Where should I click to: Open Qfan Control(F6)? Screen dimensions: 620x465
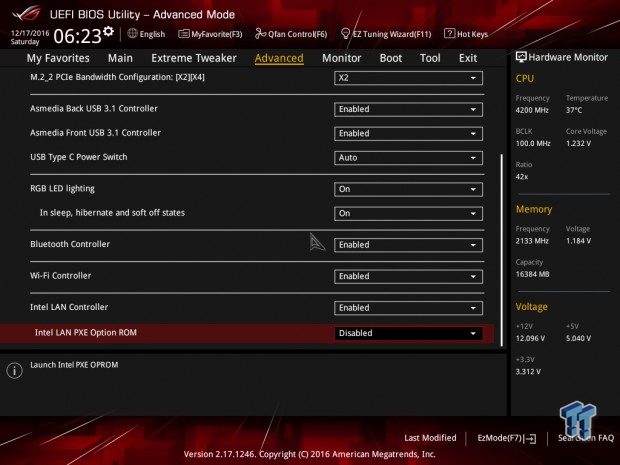tap(291, 34)
